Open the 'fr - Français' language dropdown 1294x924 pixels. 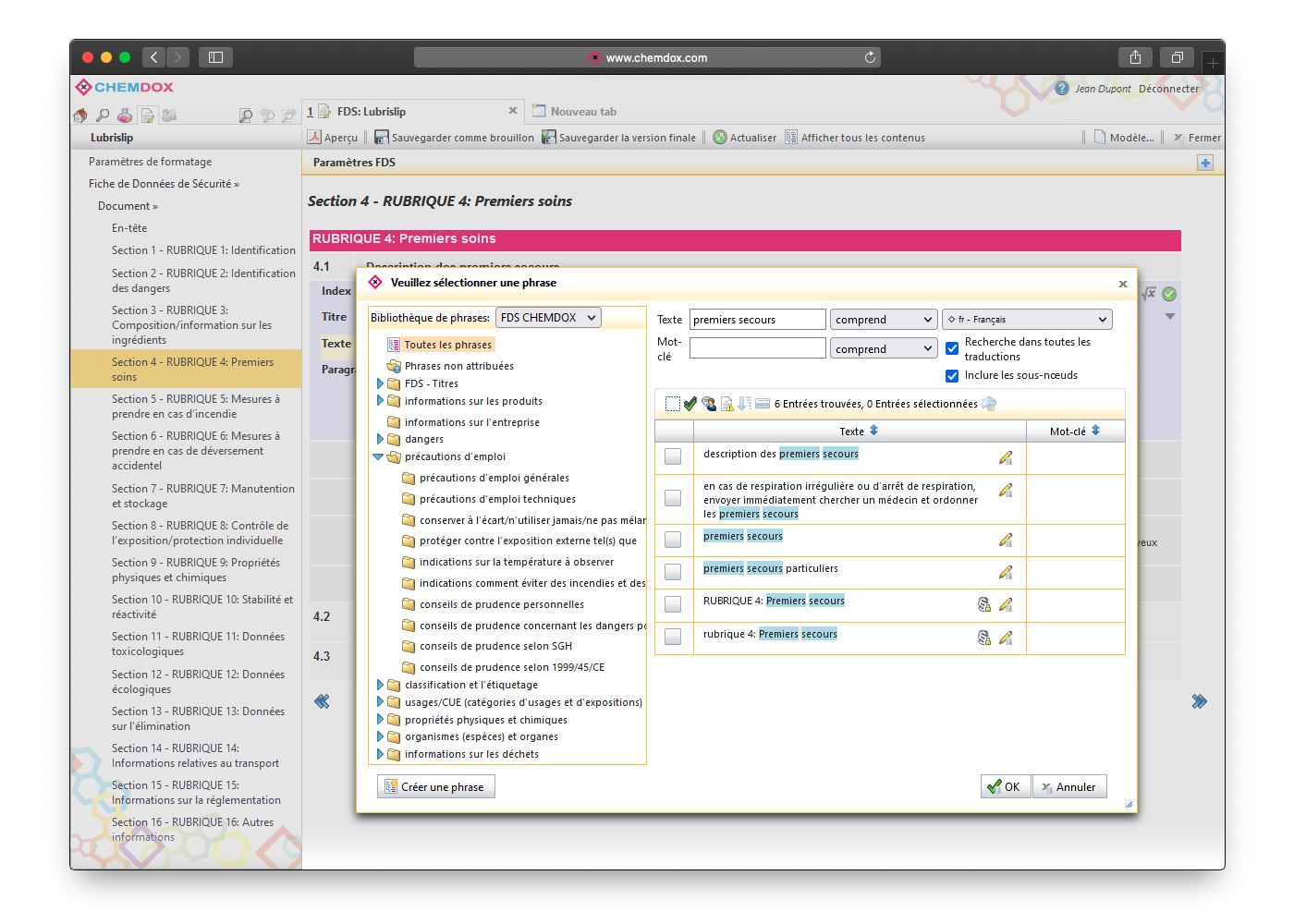pyautogui.click(x=1027, y=320)
